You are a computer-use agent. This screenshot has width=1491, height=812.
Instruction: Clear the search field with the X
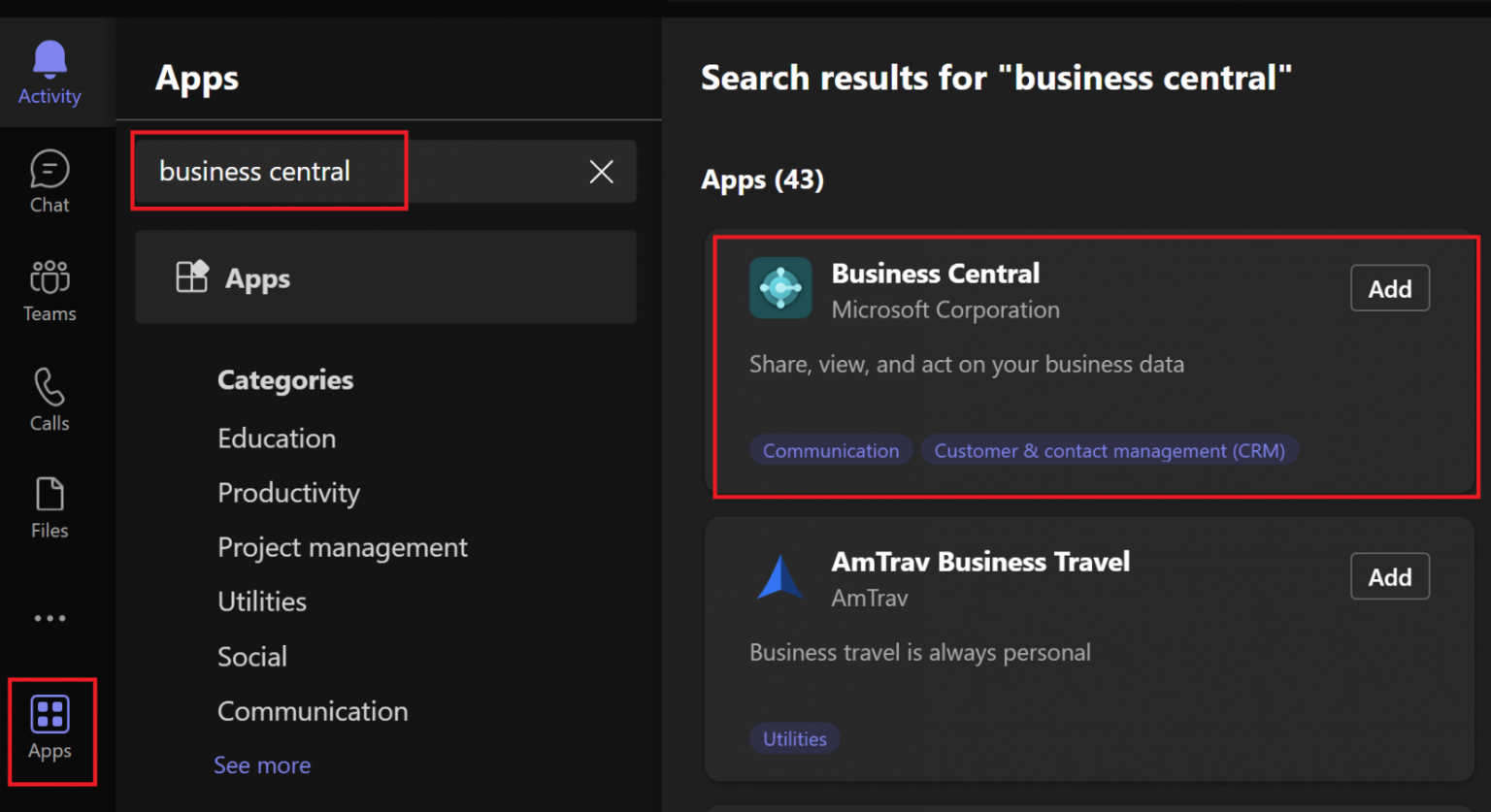click(x=601, y=172)
